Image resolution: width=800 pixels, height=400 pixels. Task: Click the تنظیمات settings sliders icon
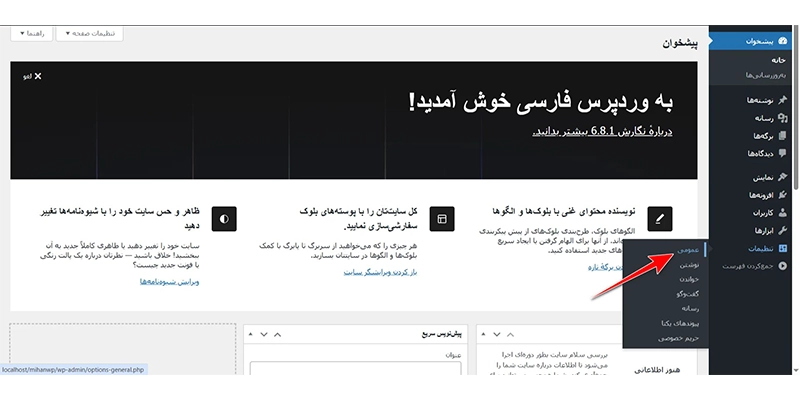[x=783, y=248]
